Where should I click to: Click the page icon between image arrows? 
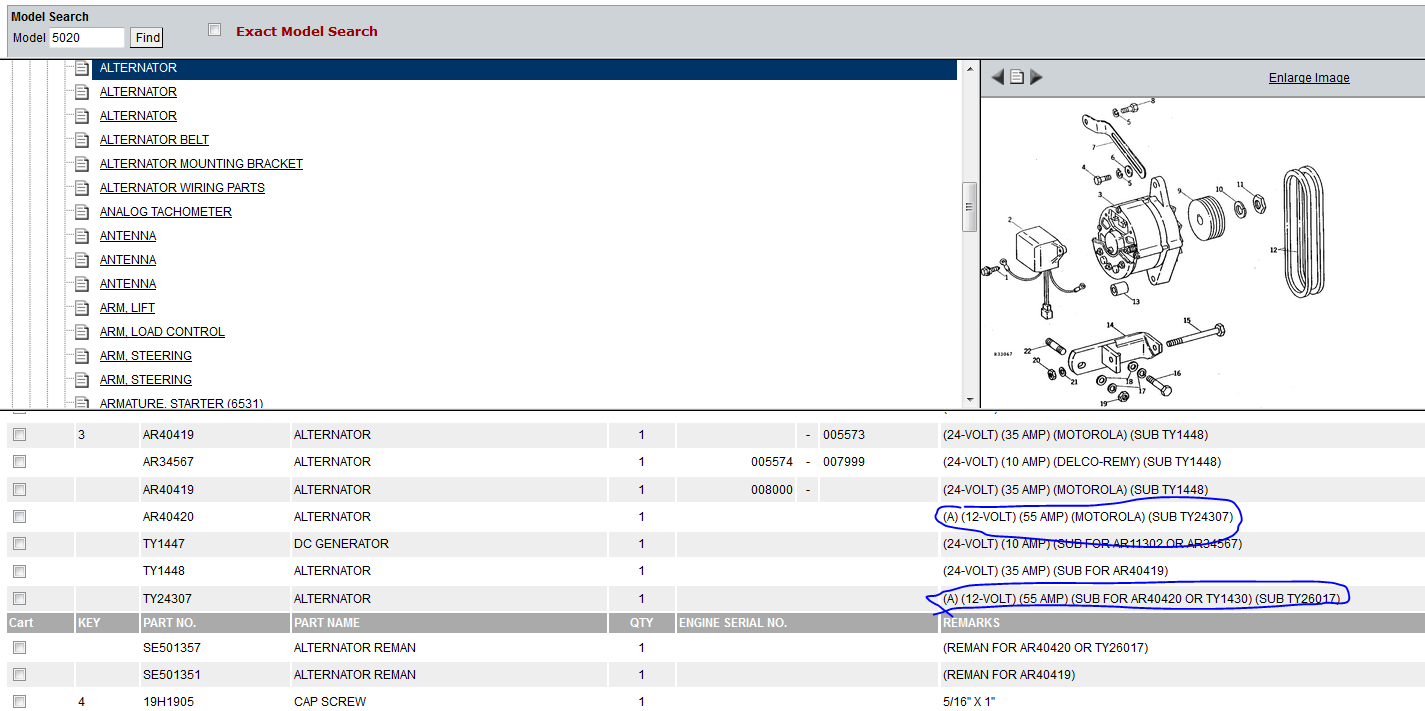click(x=1016, y=77)
